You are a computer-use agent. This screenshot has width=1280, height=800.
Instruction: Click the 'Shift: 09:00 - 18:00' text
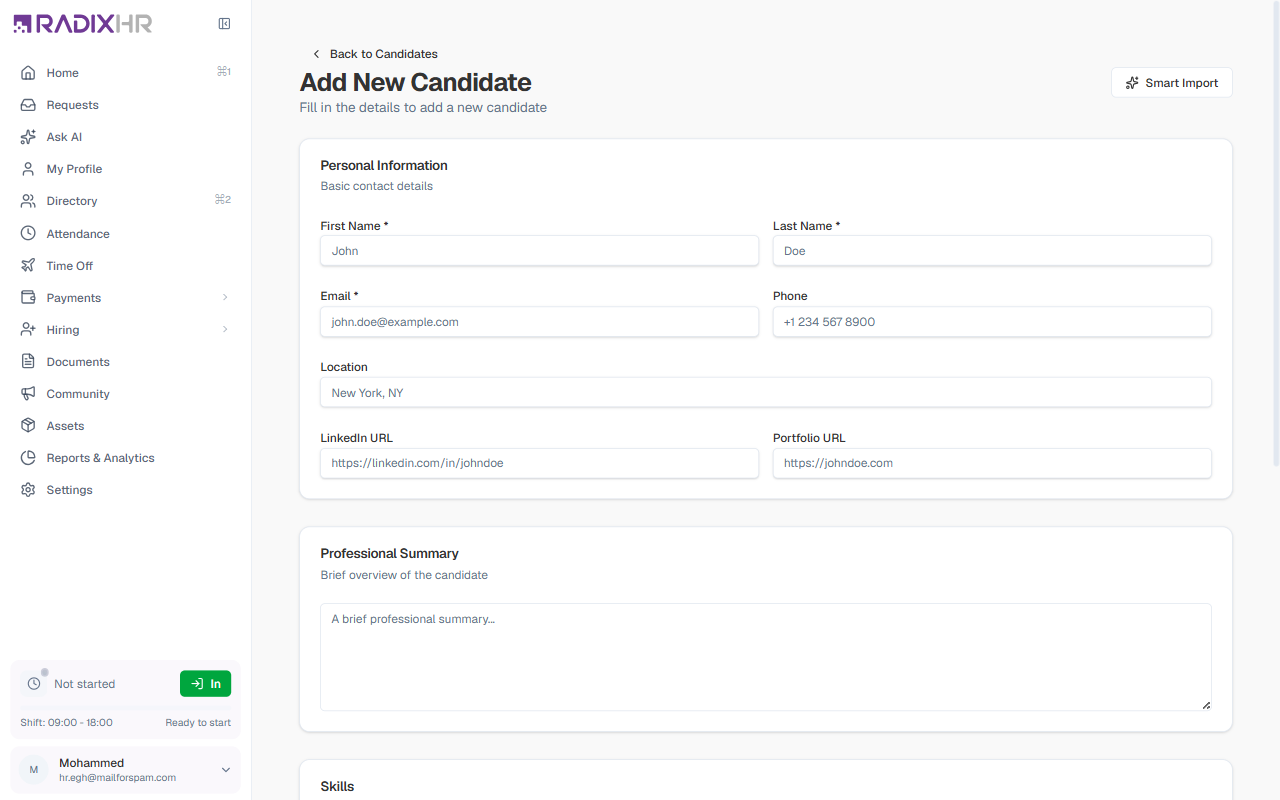point(66,722)
